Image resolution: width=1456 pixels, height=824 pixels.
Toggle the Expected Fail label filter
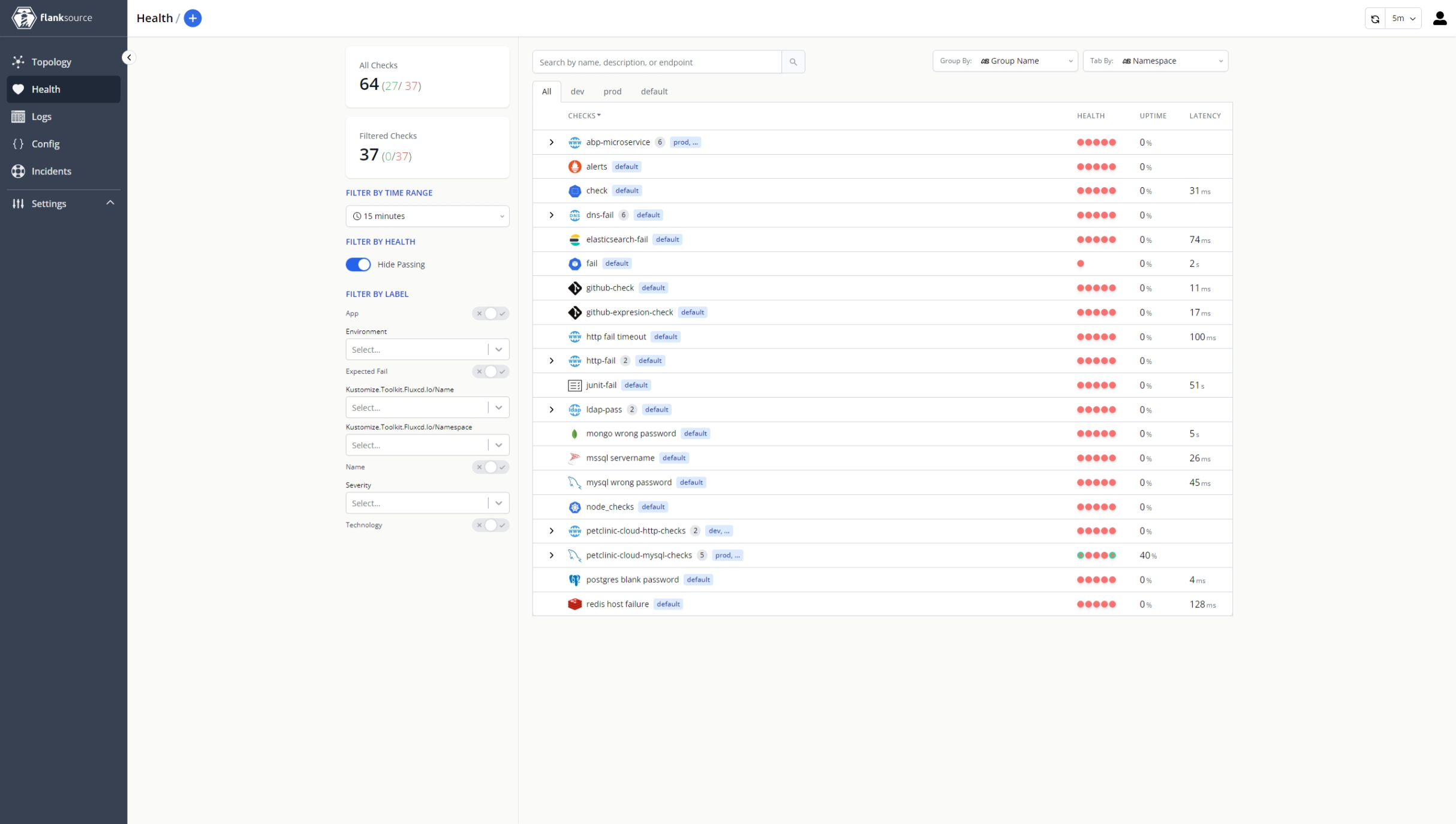[490, 372]
